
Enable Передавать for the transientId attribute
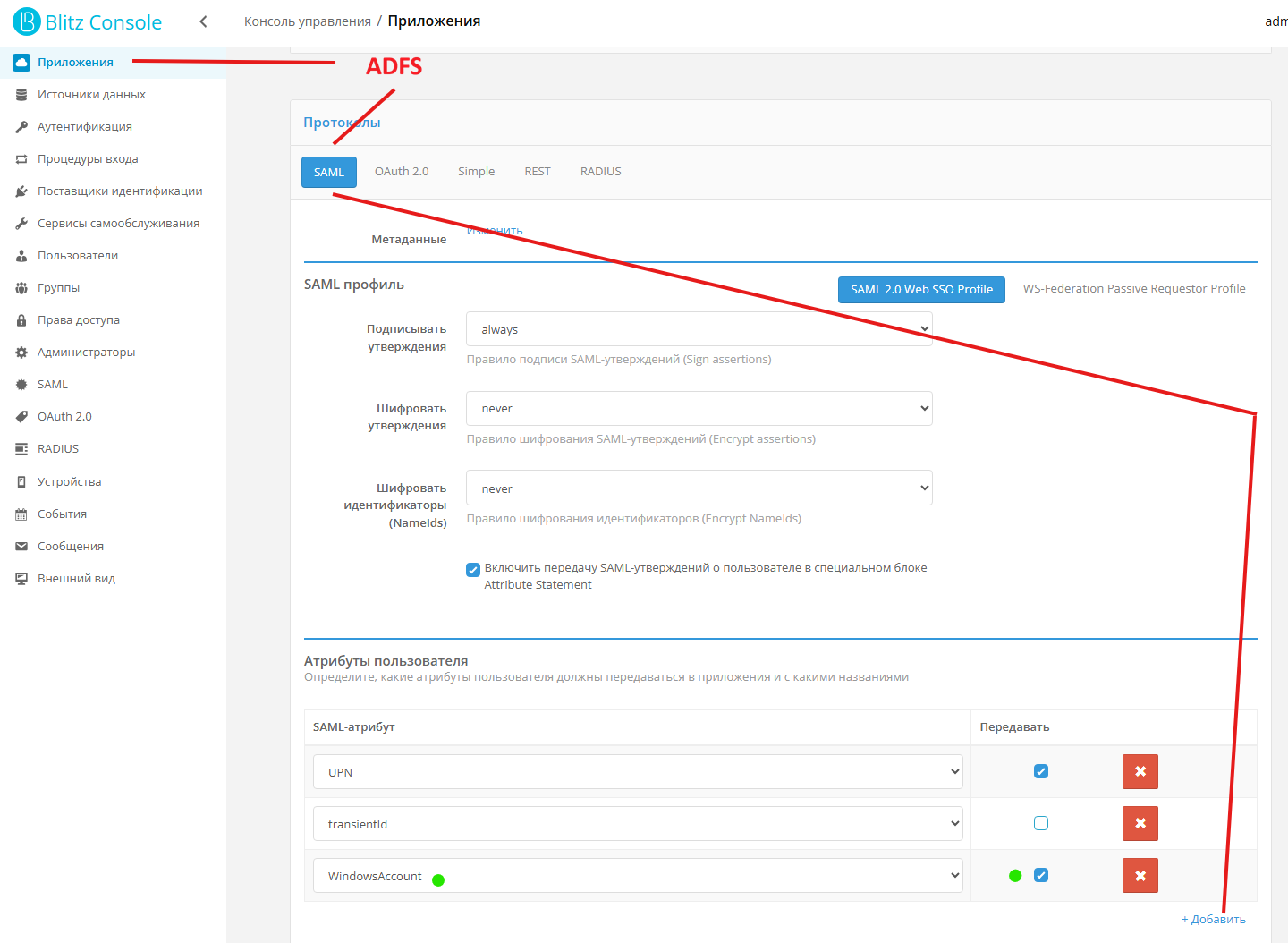pyautogui.click(x=1041, y=823)
